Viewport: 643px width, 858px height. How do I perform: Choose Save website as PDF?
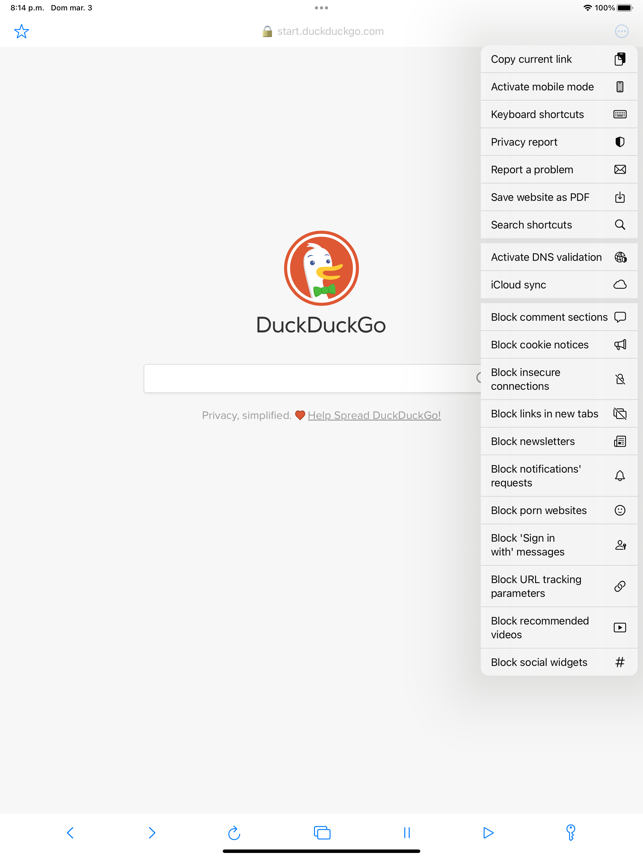click(559, 197)
